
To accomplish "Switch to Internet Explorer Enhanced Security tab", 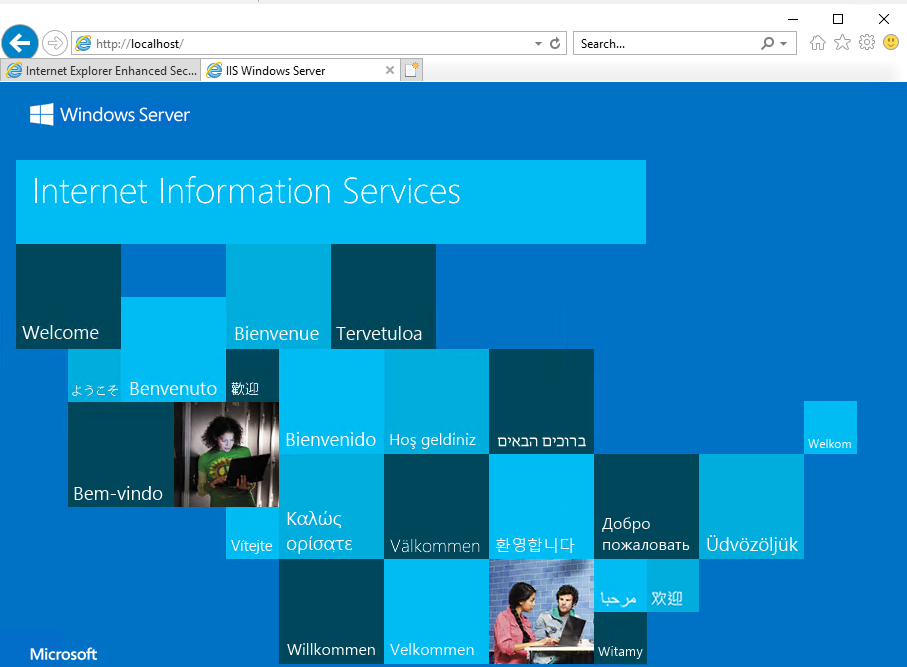I will pos(101,71).
